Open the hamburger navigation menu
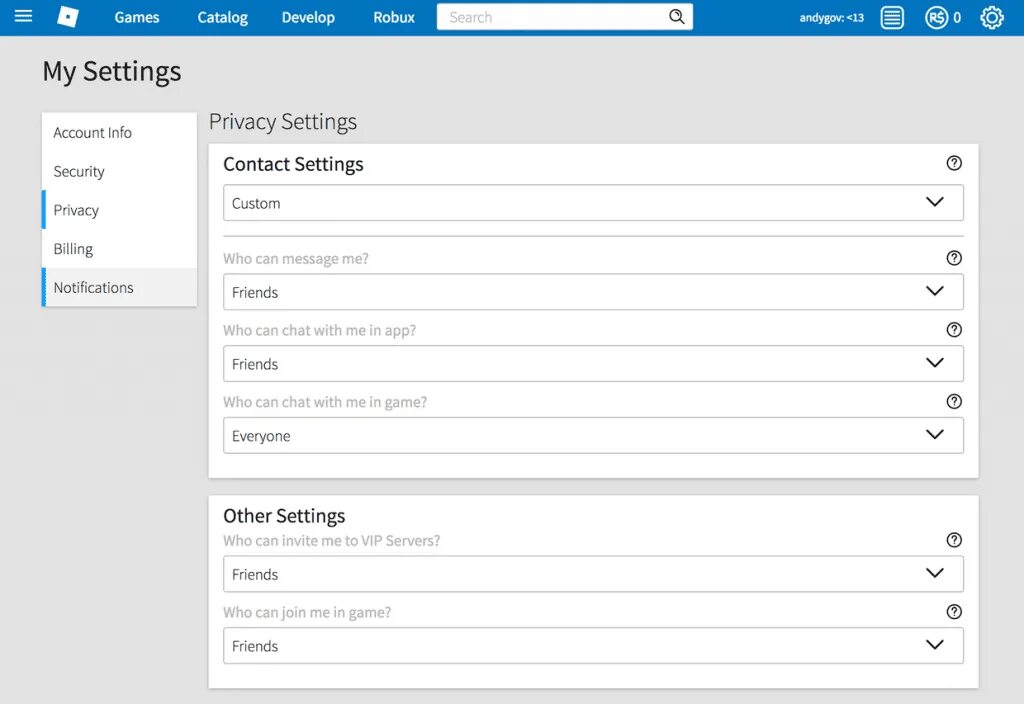1024x704 pixels. click(x=23, y=16)
